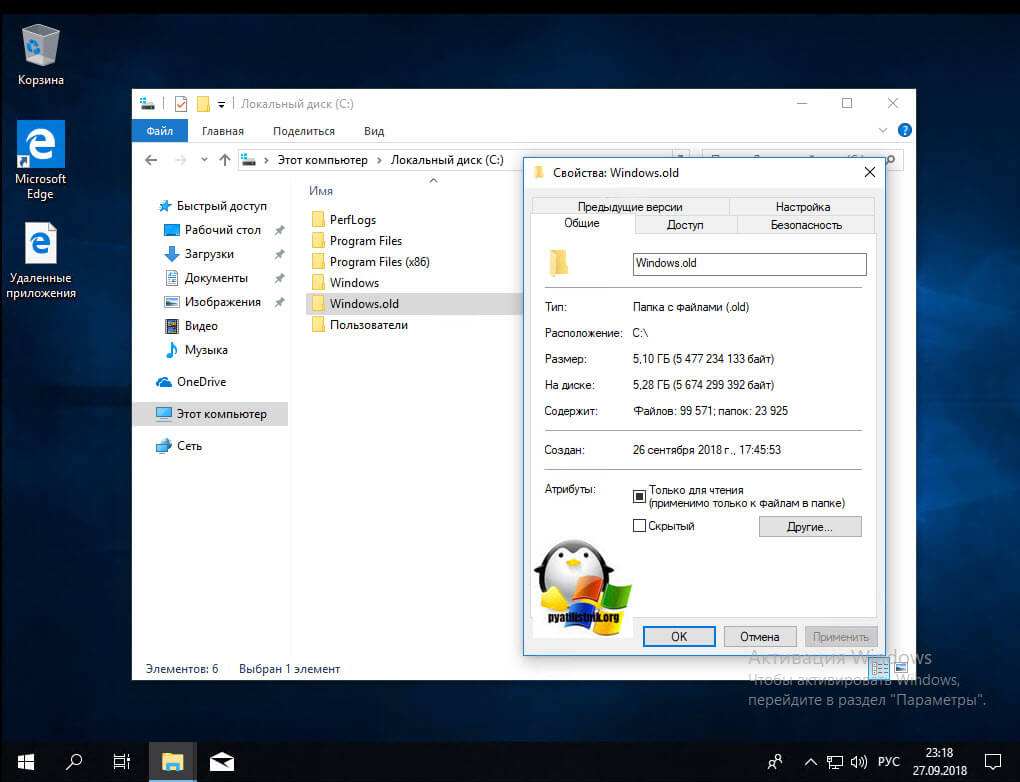Open Customize Quick Access Toolbar dropdown arrow
The width and height of the screenshot is (1020, 782).
coord(221,104)
